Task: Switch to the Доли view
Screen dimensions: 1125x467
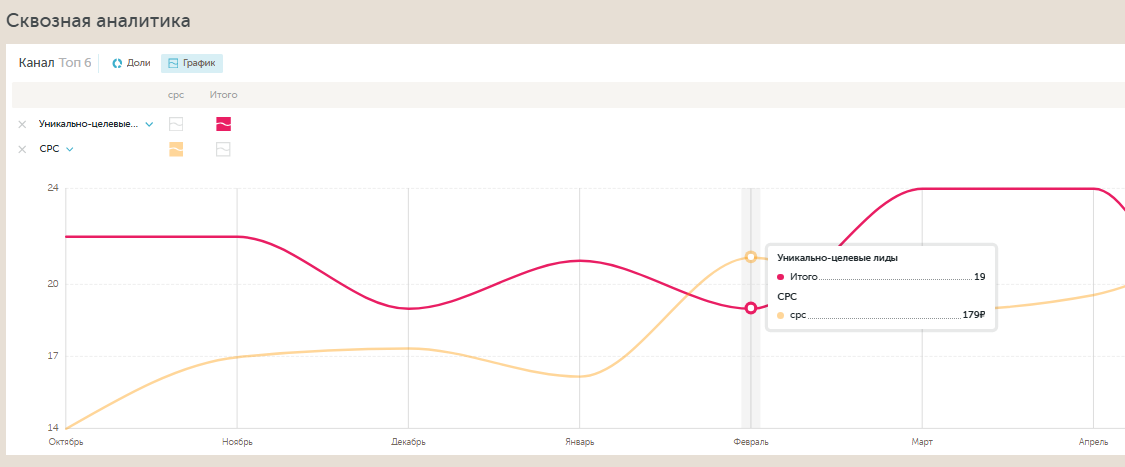Action: (131, 63)
